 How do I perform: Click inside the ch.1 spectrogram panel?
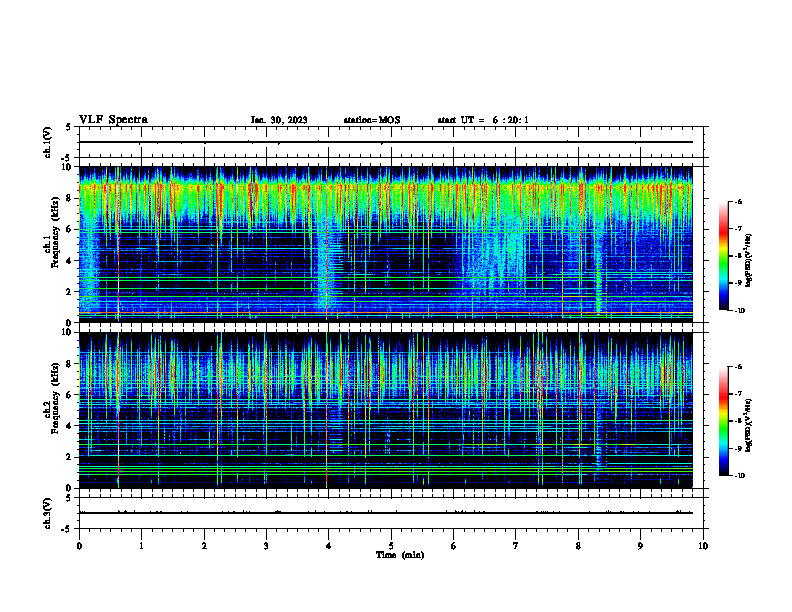(386, 244)
